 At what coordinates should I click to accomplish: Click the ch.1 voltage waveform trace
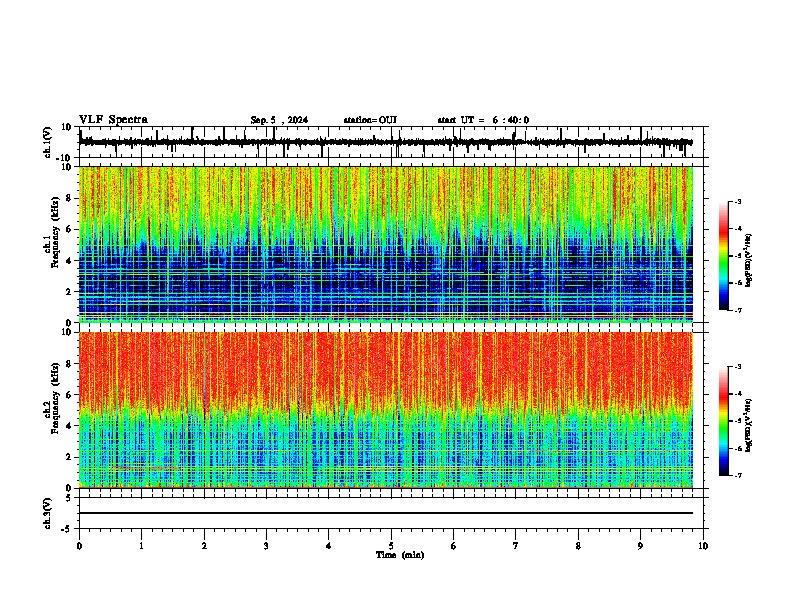[386, 142]
